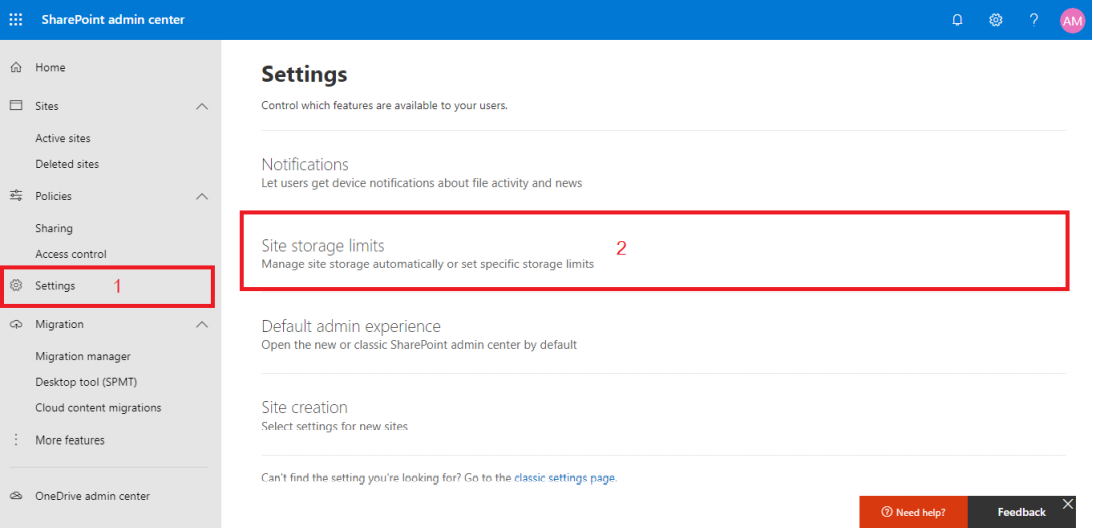Click the Need help? button

click(x=913, y=512)
